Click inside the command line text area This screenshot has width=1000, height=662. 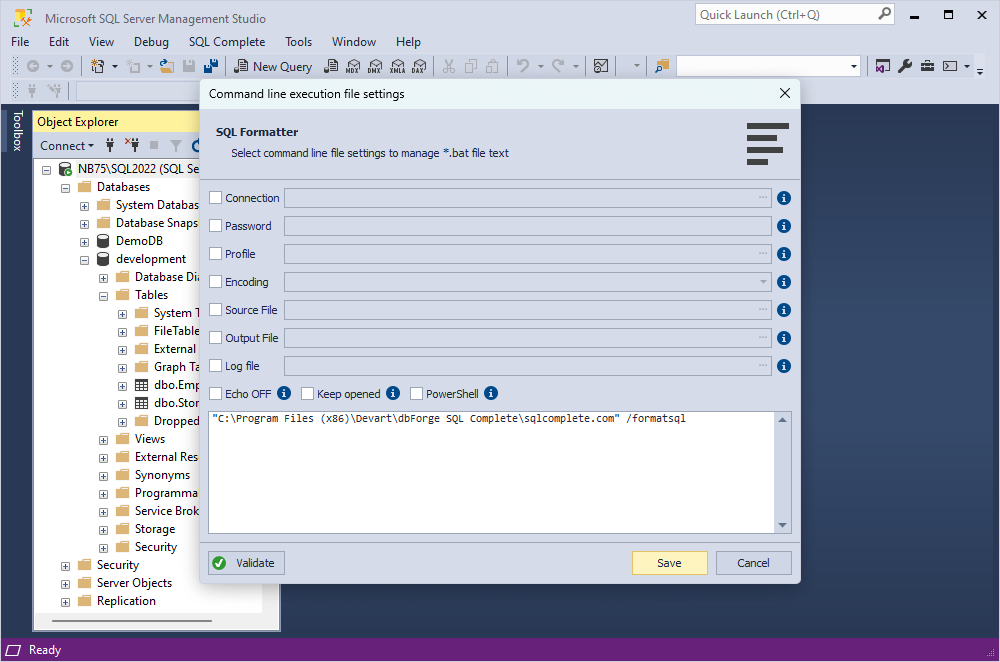point(492,473)
